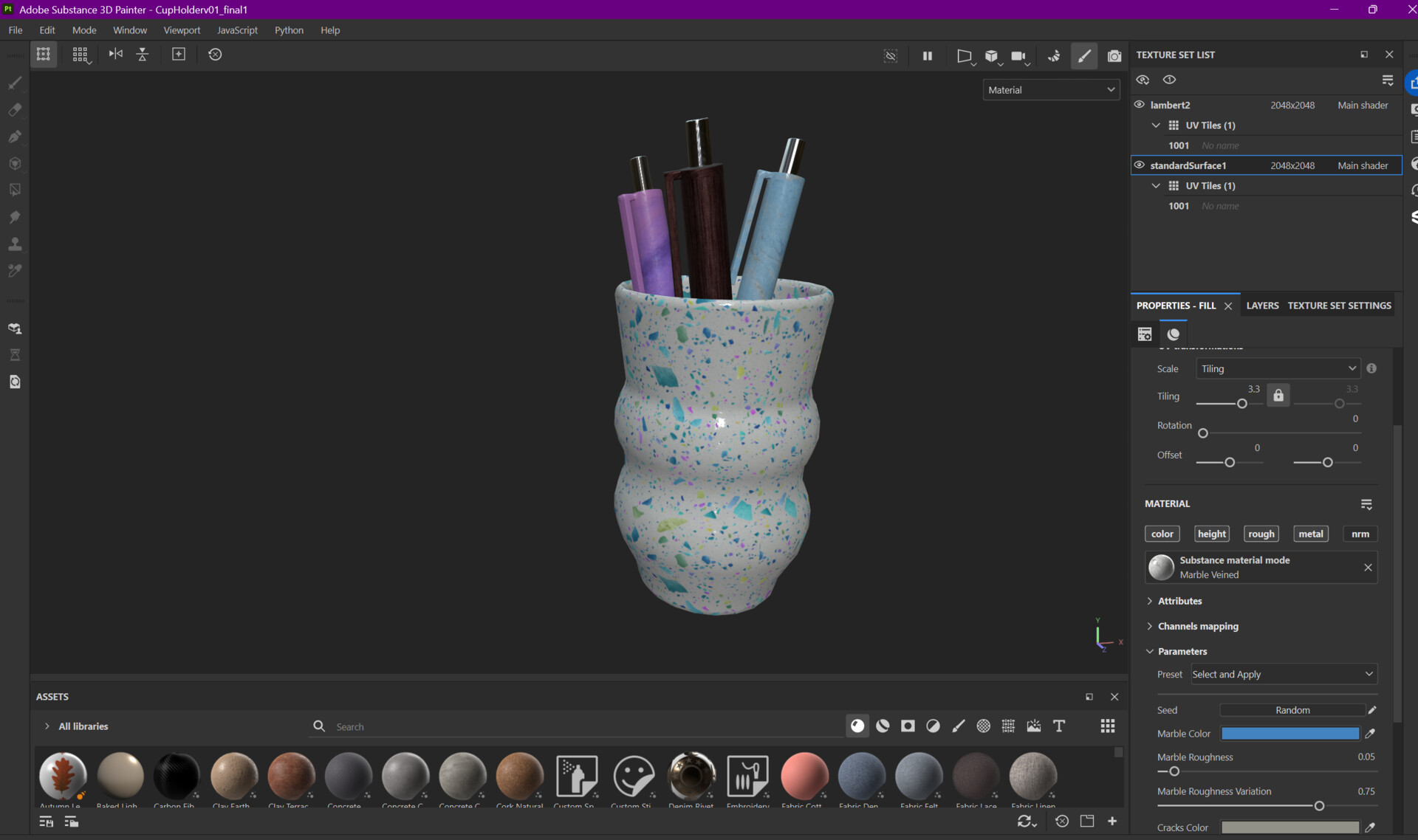This screenshot has width=1418, height=840.
Task: Select the Projection tool
Action: tap(14, 137)
